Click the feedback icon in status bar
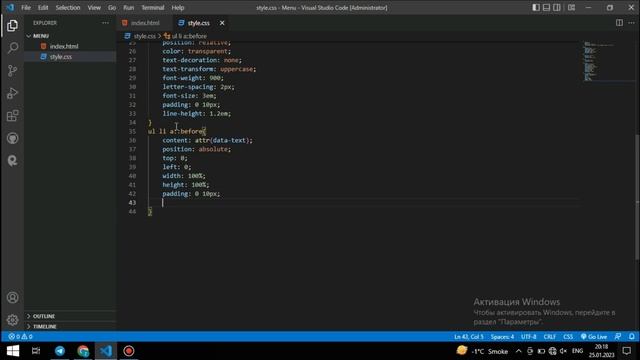 tap(618, 337)
